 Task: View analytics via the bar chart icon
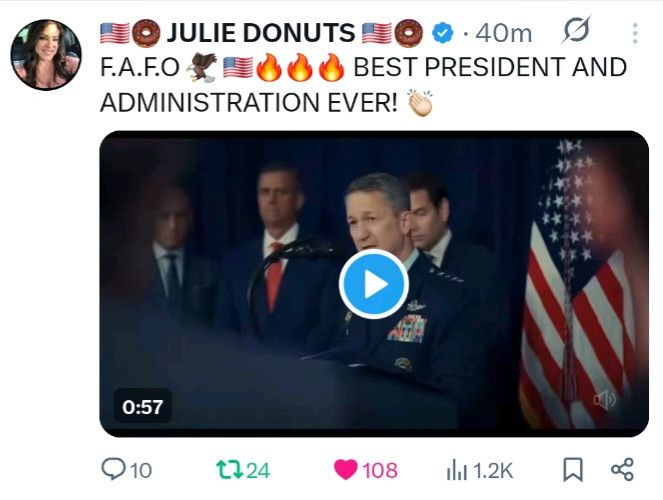coord(456,469)
